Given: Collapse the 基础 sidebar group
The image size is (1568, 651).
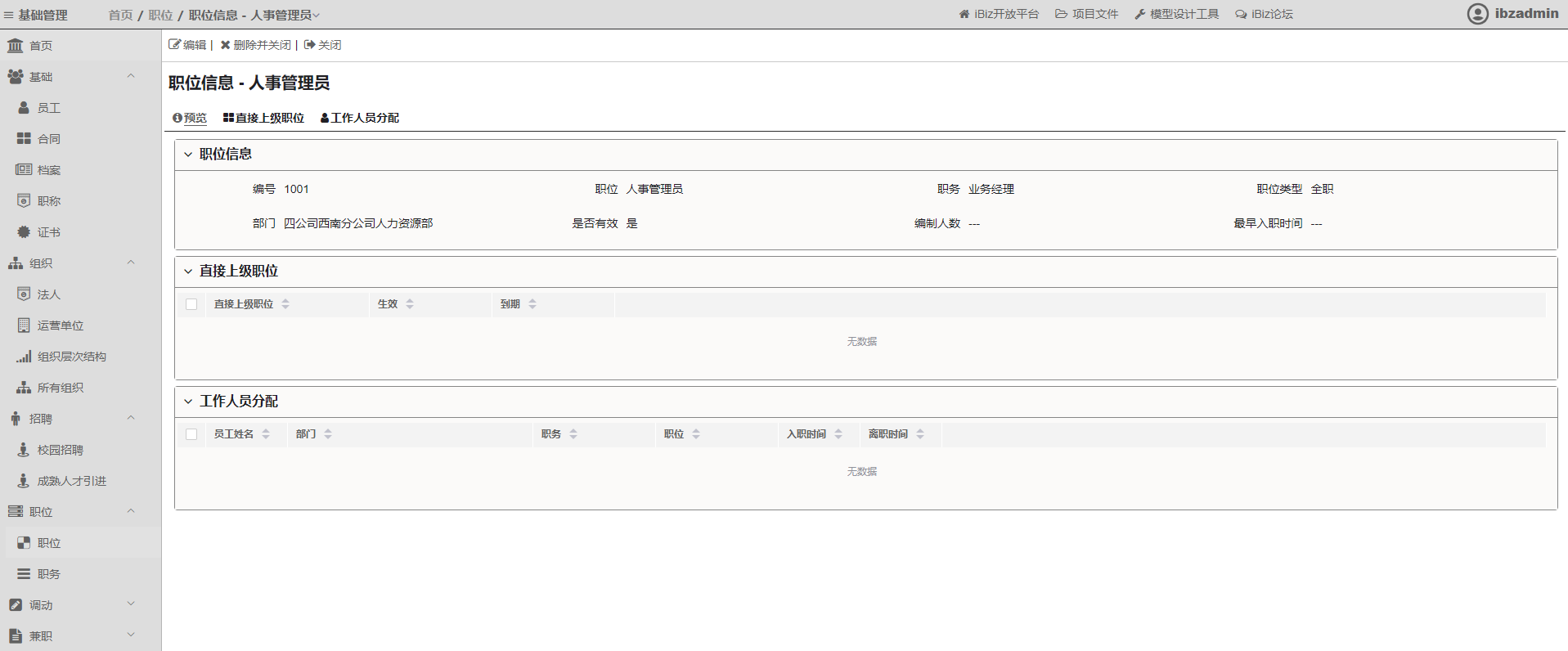Looking at the screenshot, I should pos(131,76).
